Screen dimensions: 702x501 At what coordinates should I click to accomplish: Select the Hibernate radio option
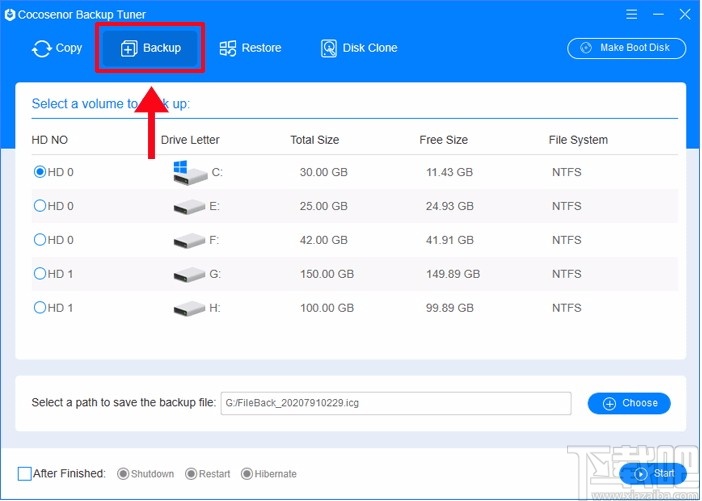point(247,474)
